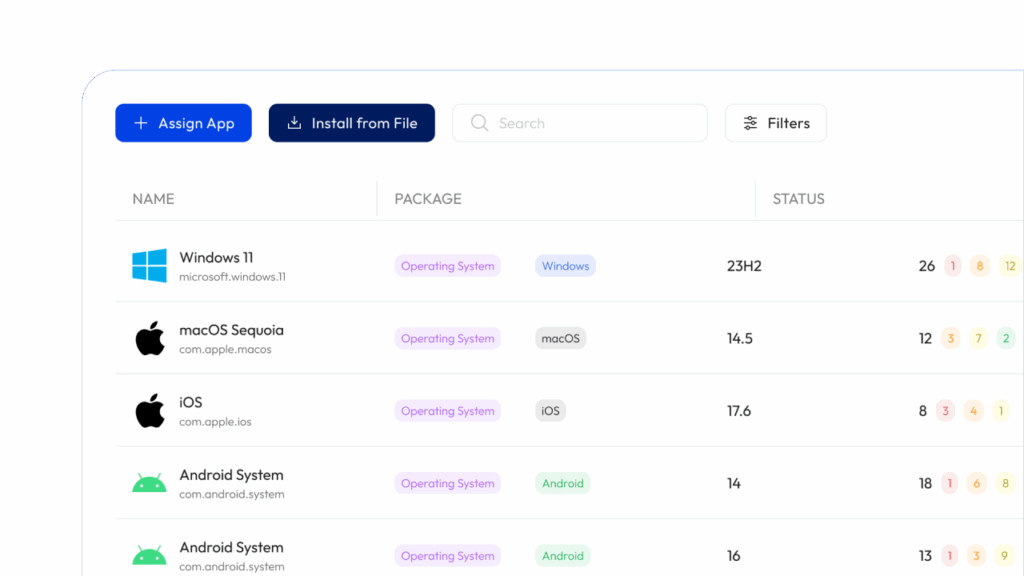
Task: Select the gray macOS platform tag
Action: 560,338
